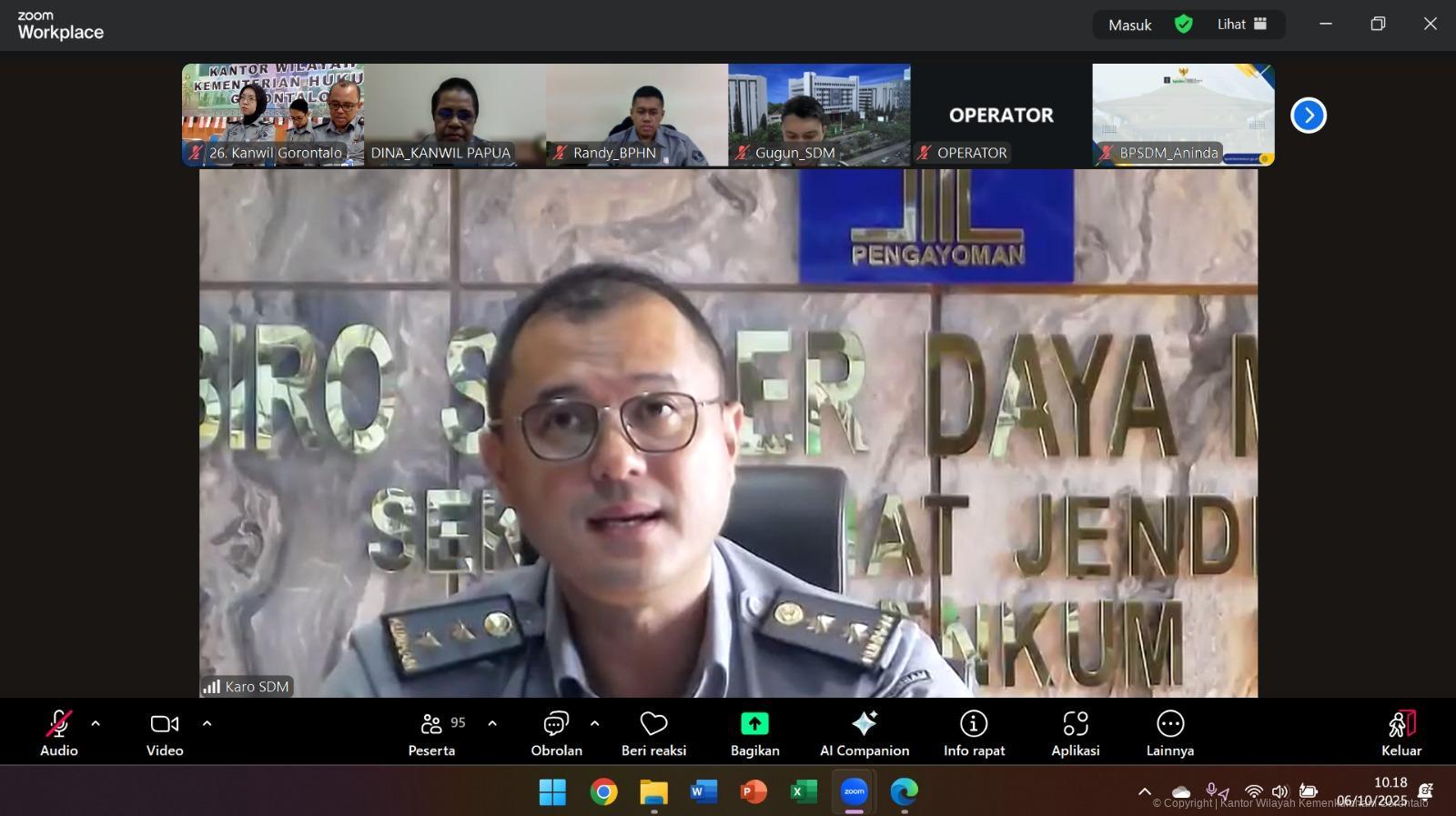Open the Obrolan chat panel
The image size is (1456, 816).
point(556,732)
